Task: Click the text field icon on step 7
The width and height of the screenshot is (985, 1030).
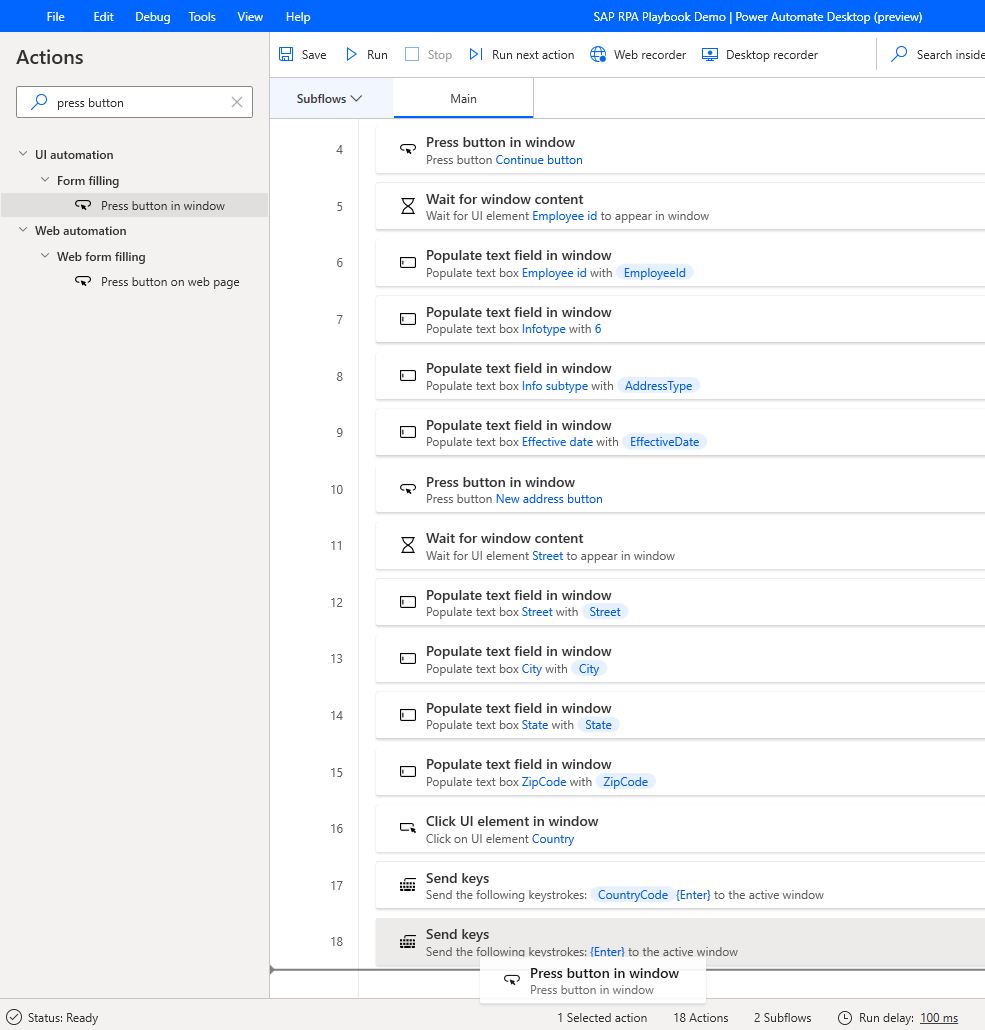Action: click(x=408, y=319)
